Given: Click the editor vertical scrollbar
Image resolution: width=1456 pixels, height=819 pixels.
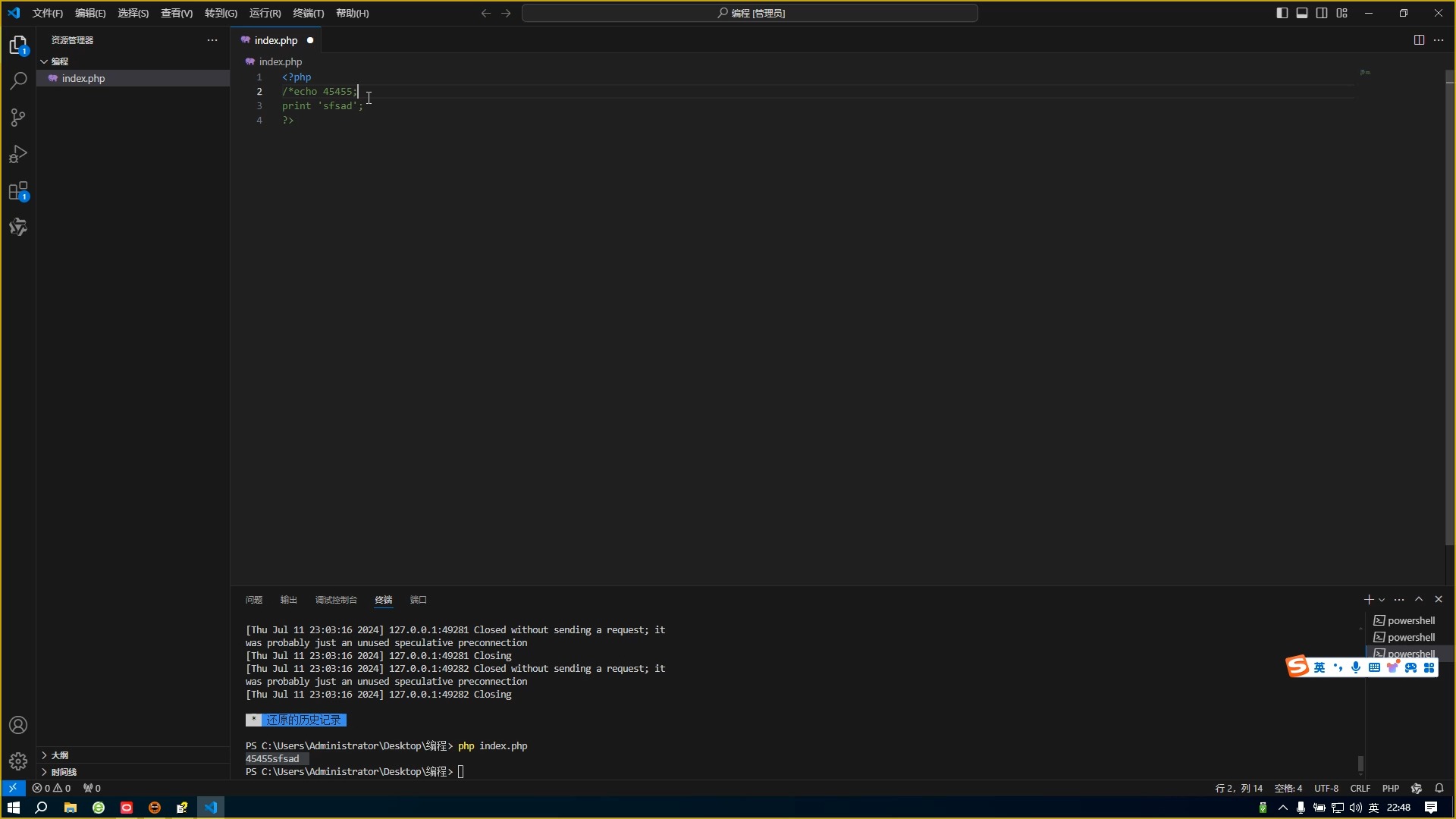Looking at the screenshot, I should 1449,303.
